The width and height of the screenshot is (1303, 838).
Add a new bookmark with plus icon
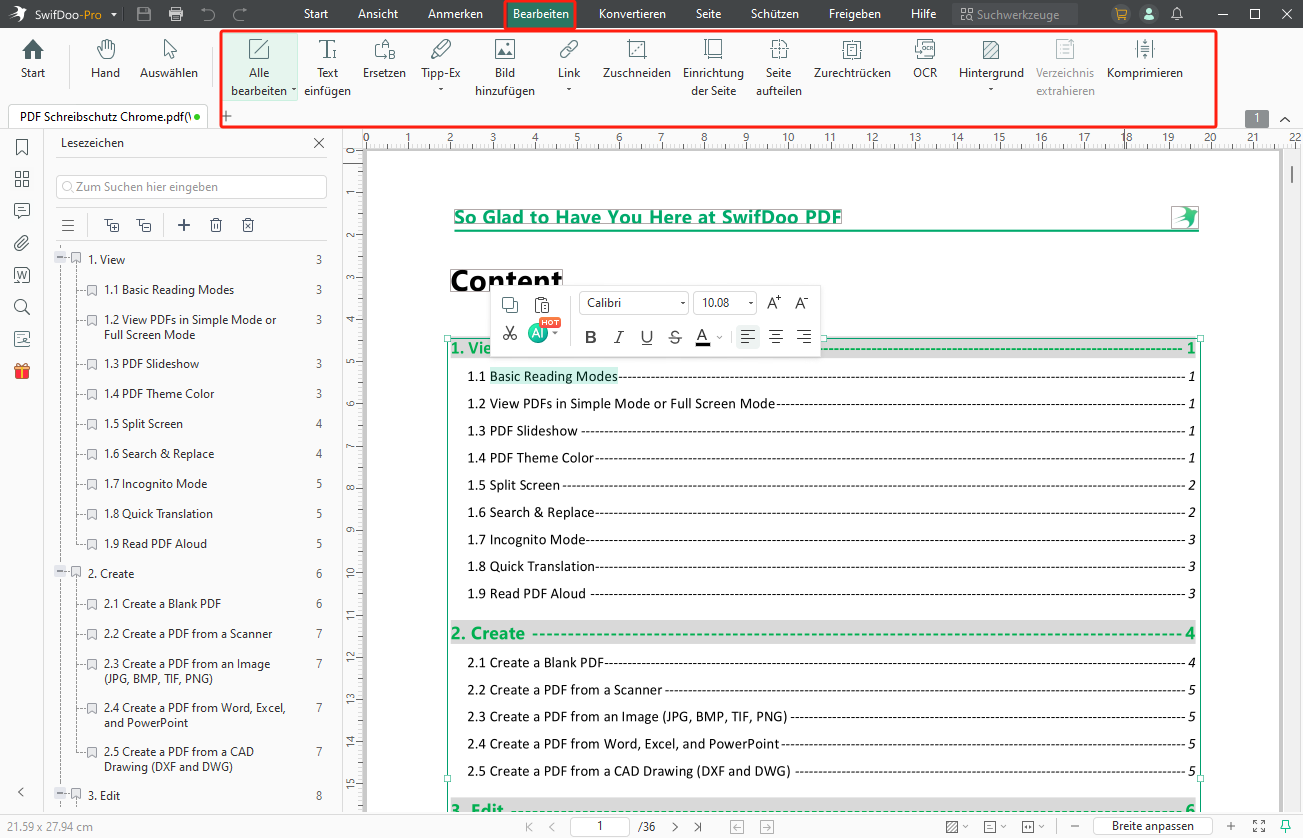[x=184, y=225]
